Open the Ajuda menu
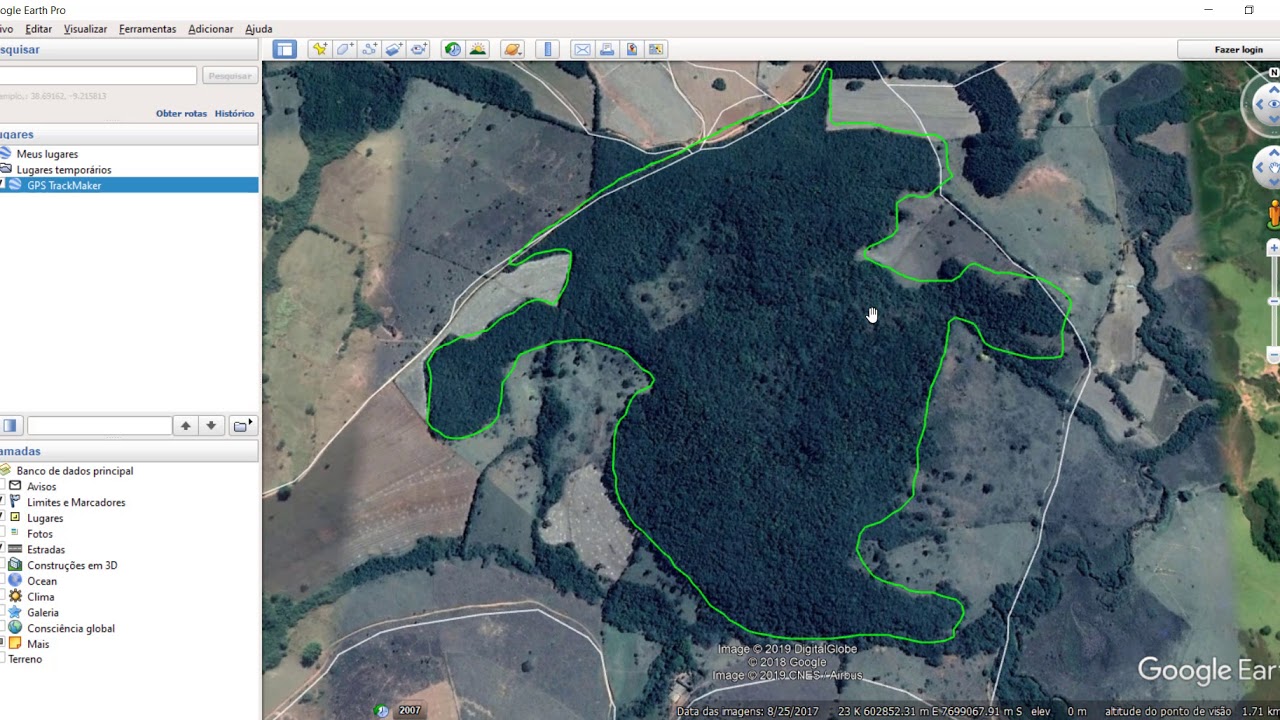1280x720 pixels. pyautogui.click(x=258, y=29)
